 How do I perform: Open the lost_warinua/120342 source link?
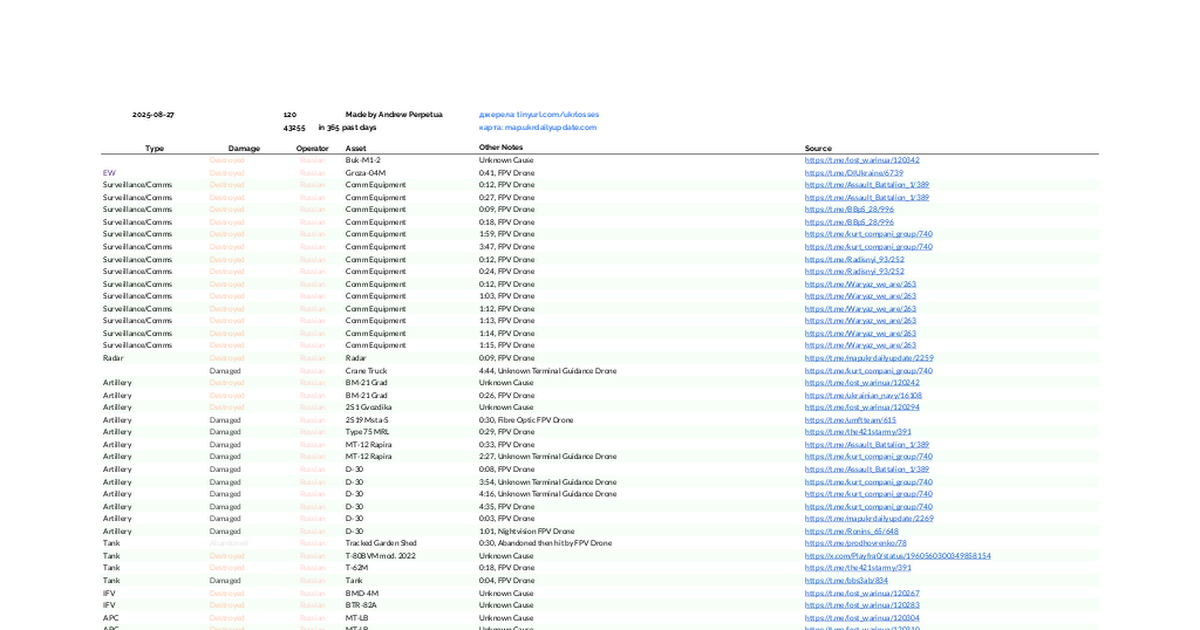coord(862,160)
